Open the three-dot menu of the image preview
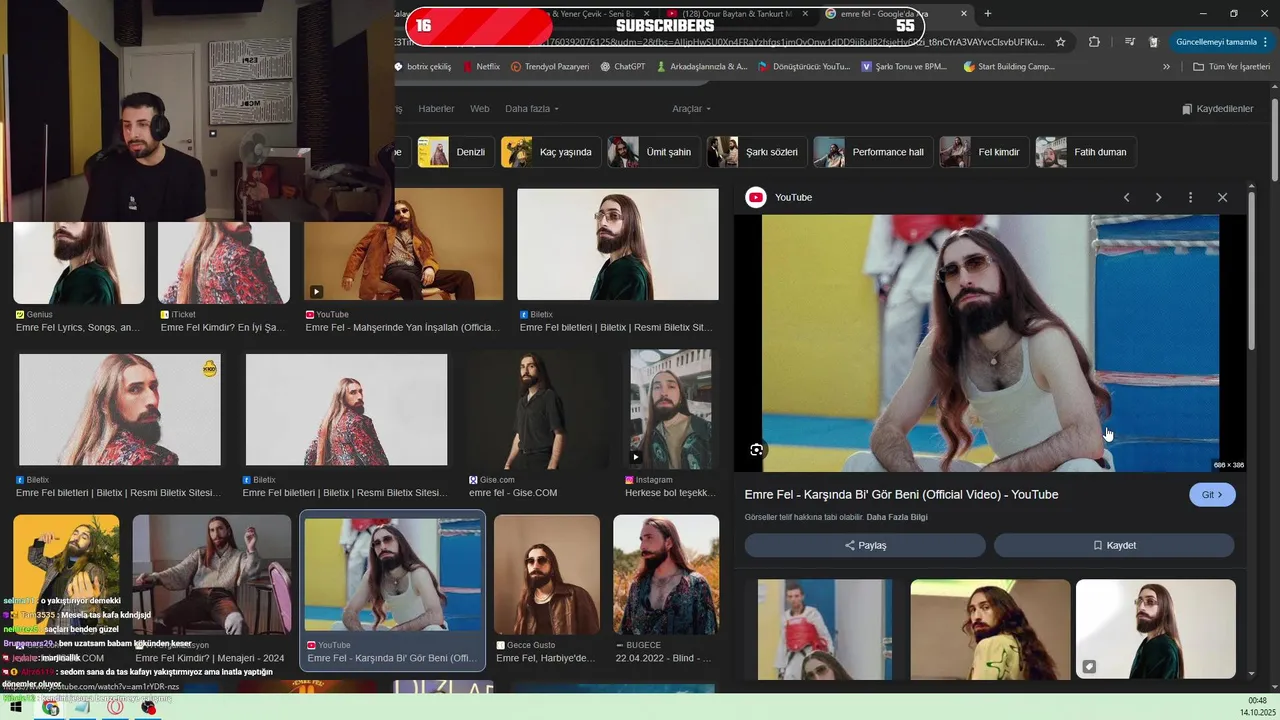 1190,197
